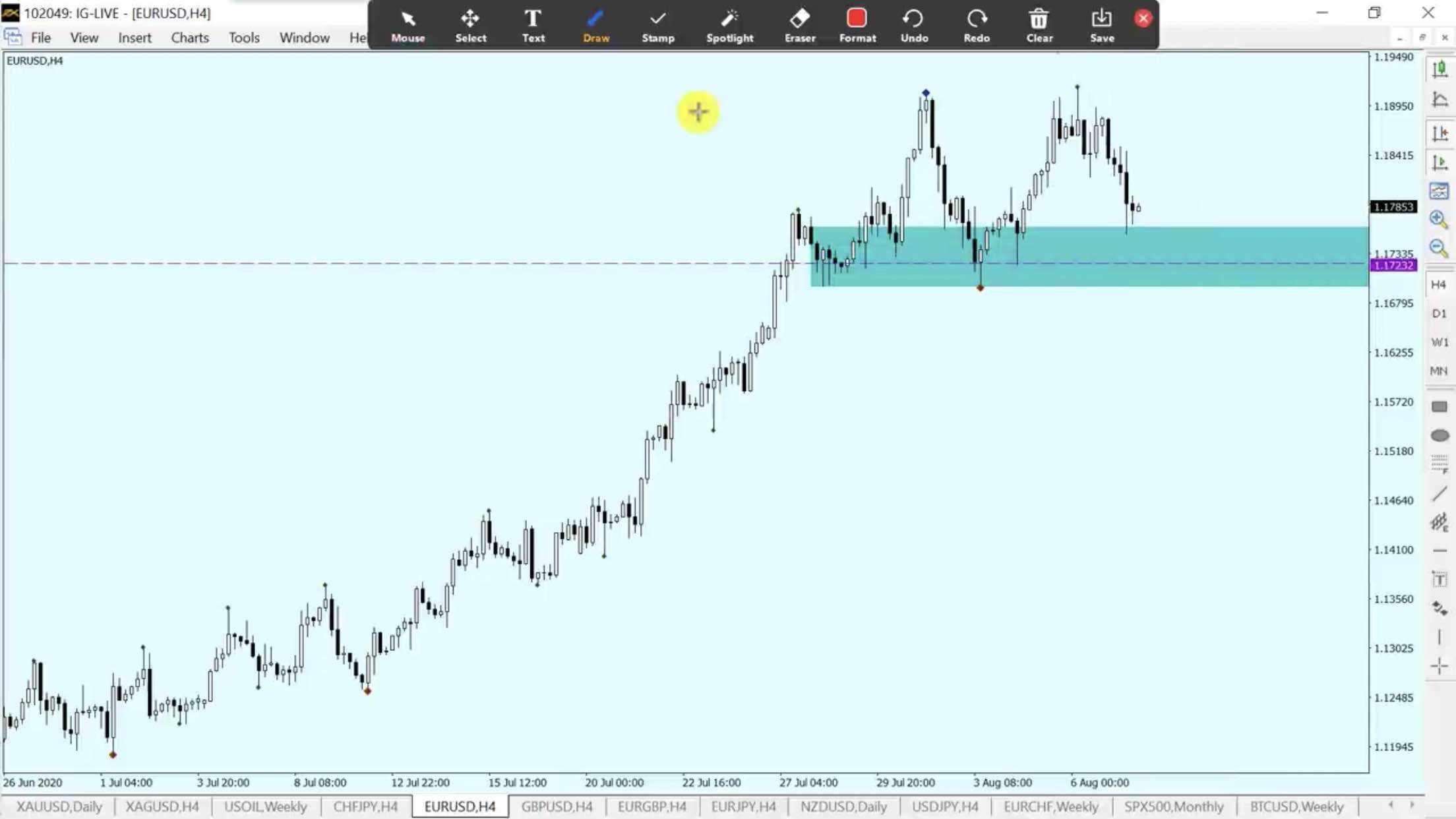Click the EURUSD,H4 chart title label

(34, 61)
